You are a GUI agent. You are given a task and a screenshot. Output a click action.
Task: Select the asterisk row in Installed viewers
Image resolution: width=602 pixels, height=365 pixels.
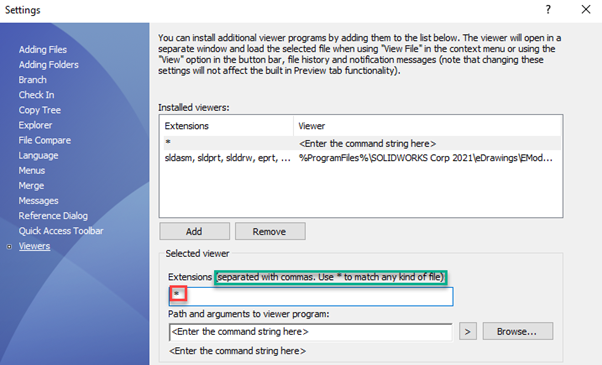coord(362,143)
